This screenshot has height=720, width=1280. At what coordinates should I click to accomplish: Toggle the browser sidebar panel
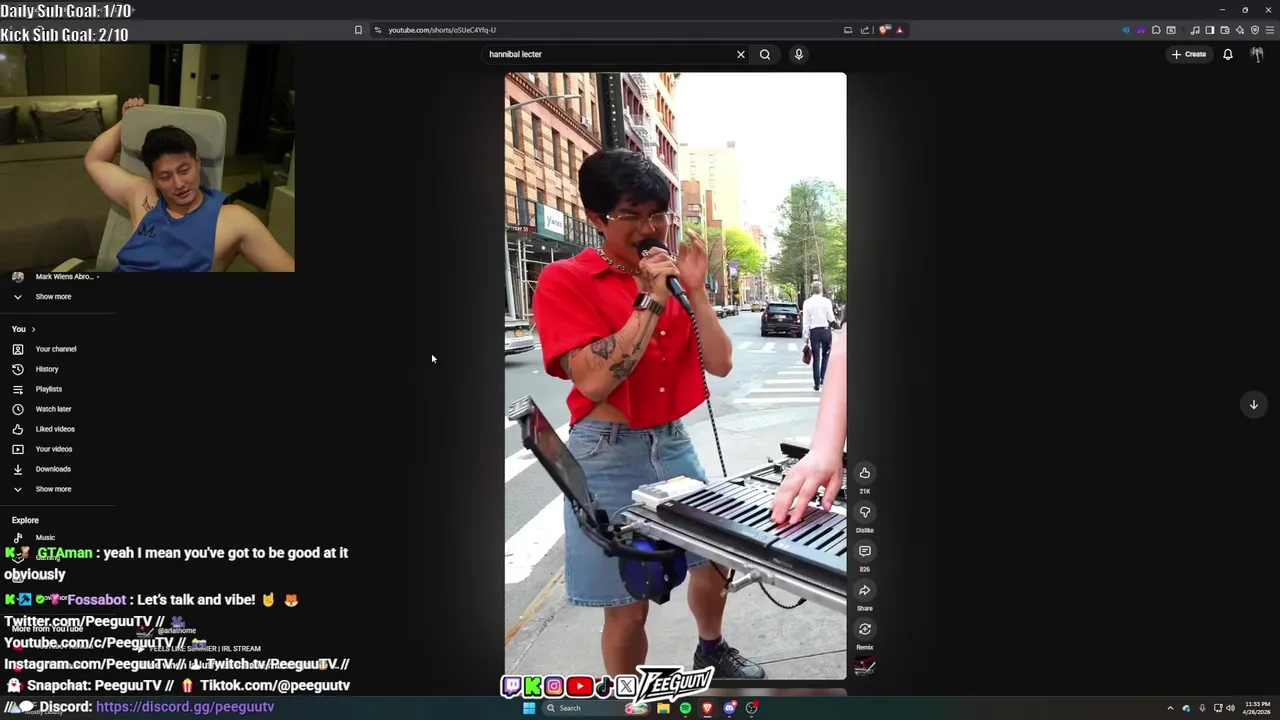1210,30
